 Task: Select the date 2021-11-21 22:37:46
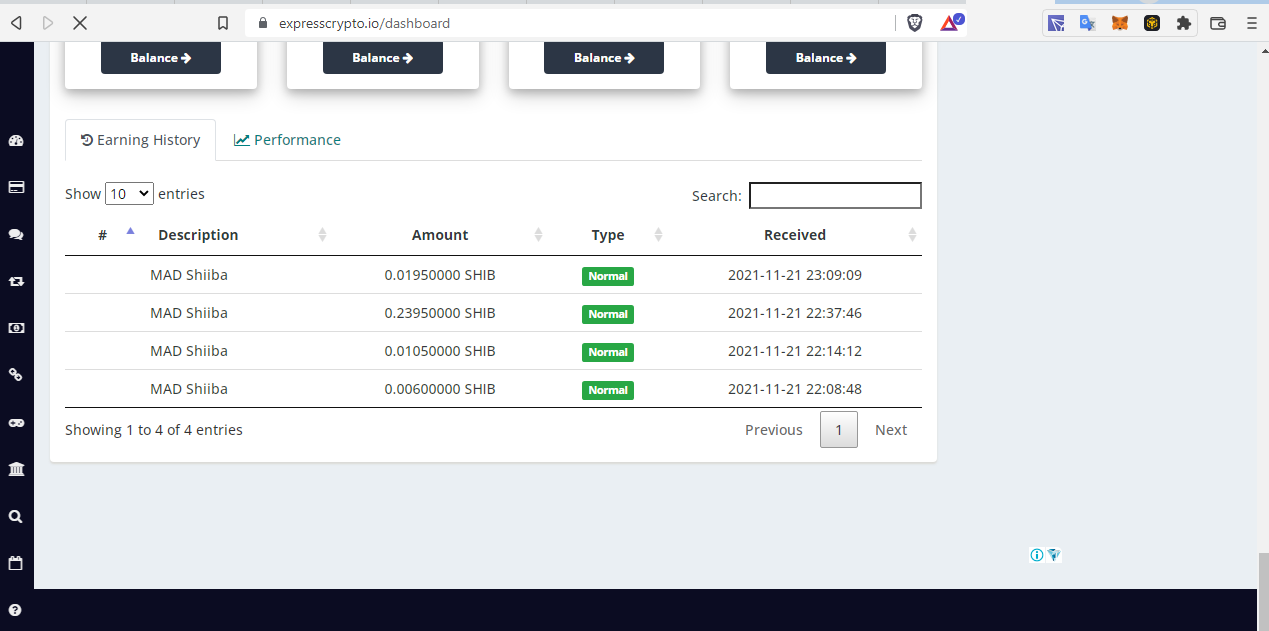[x=795, y=313]
